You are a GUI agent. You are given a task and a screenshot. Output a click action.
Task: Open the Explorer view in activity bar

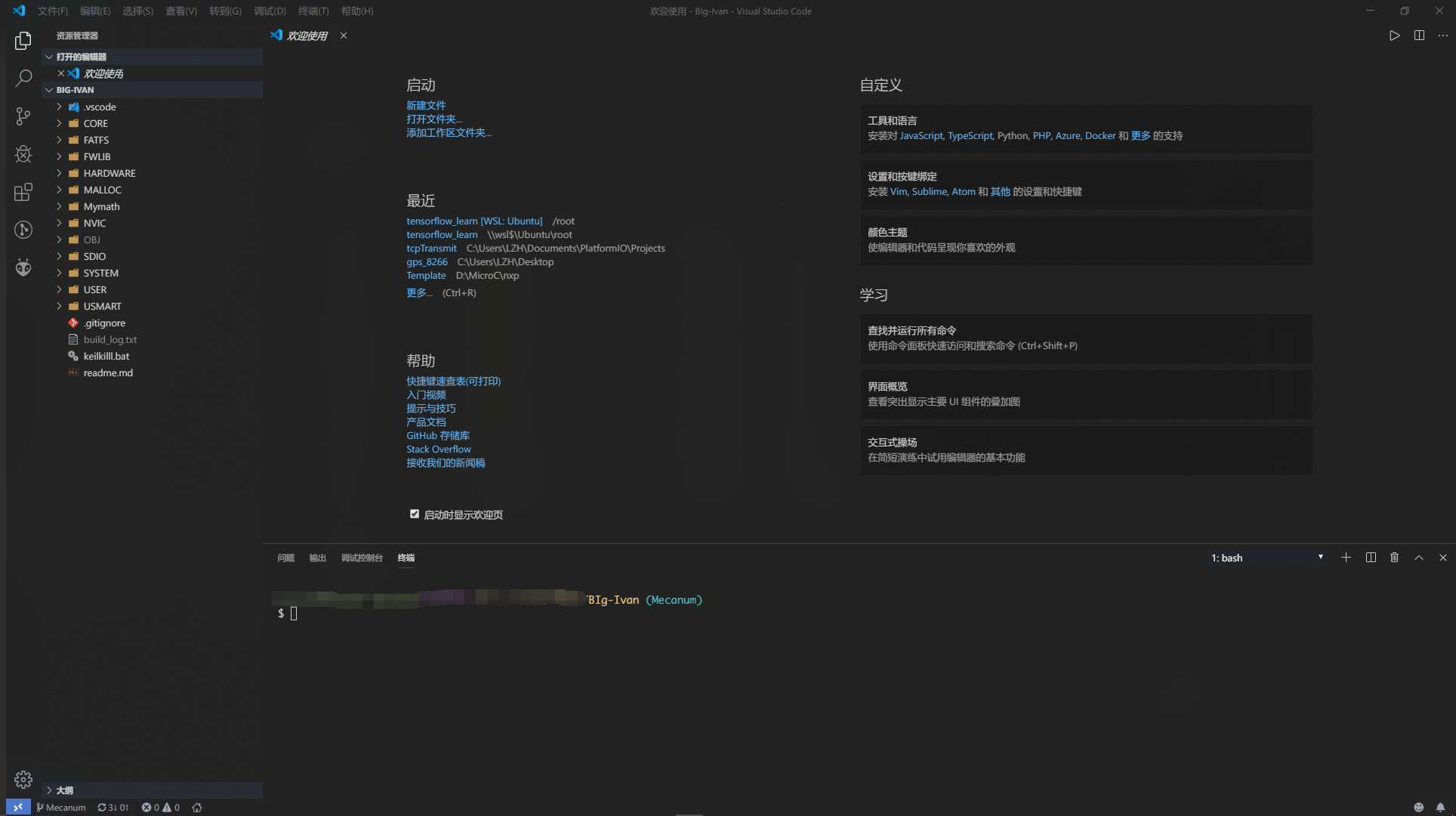click(x=23, y=40)
